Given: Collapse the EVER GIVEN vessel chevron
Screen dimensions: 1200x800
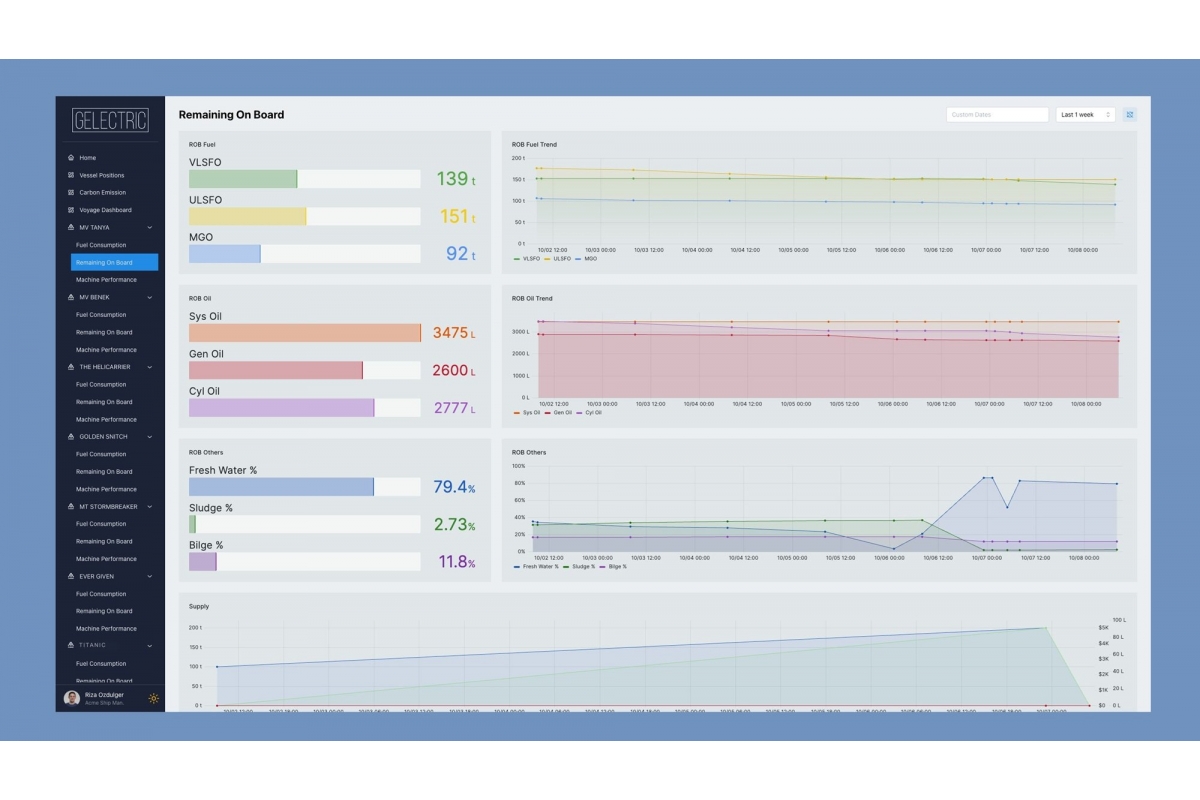Looking at the screenshot, I should (x=150, y=576).
